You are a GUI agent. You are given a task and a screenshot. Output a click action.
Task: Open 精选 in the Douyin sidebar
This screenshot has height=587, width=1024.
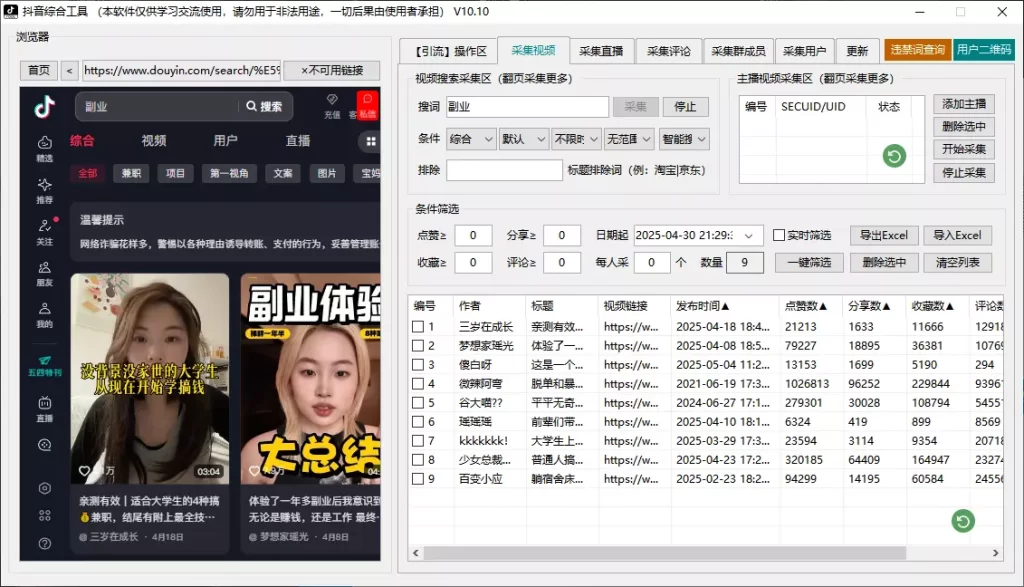[44, 148]
